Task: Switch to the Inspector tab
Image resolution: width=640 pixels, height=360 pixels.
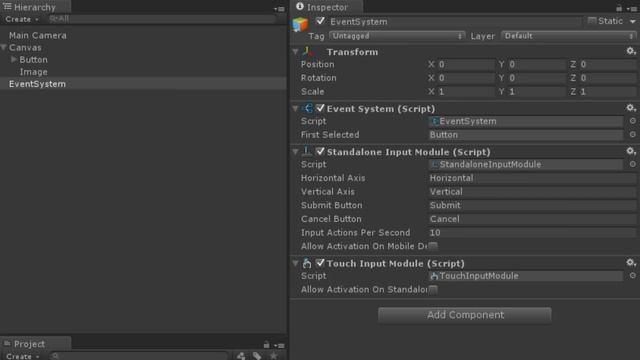Action: (327, 7)
